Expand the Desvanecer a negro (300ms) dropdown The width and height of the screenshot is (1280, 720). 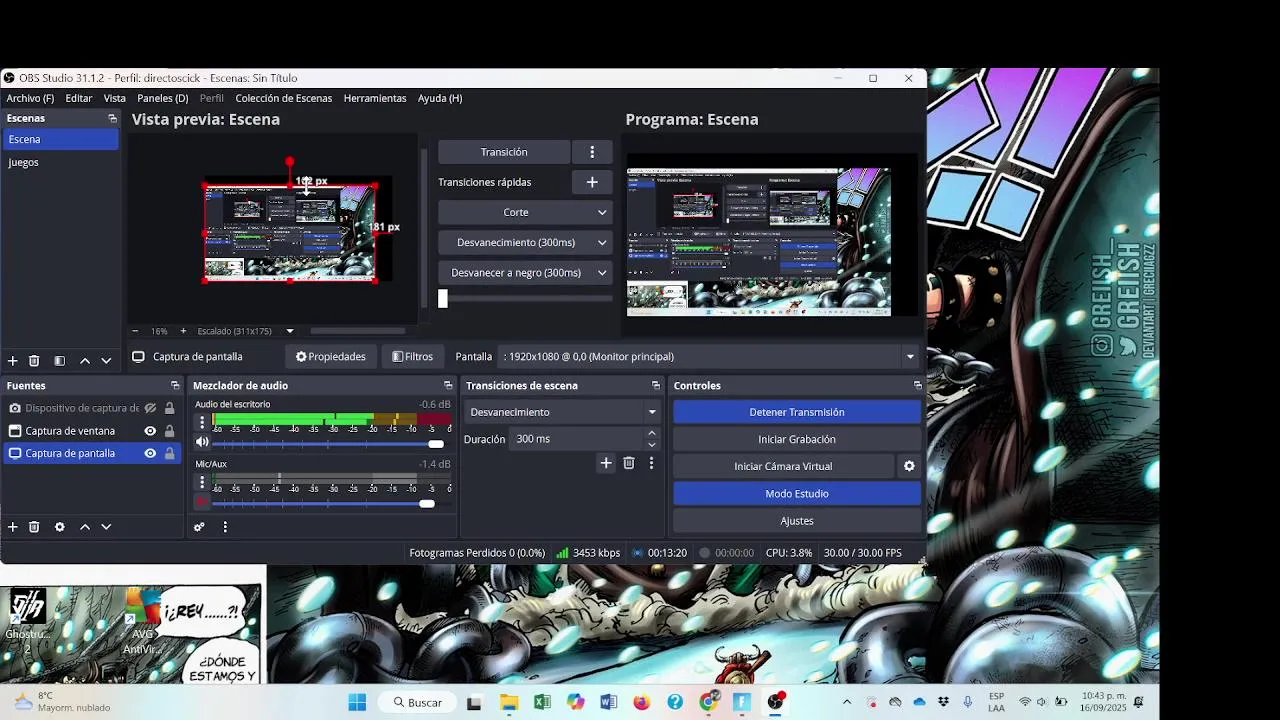click(x=602, y=272)
